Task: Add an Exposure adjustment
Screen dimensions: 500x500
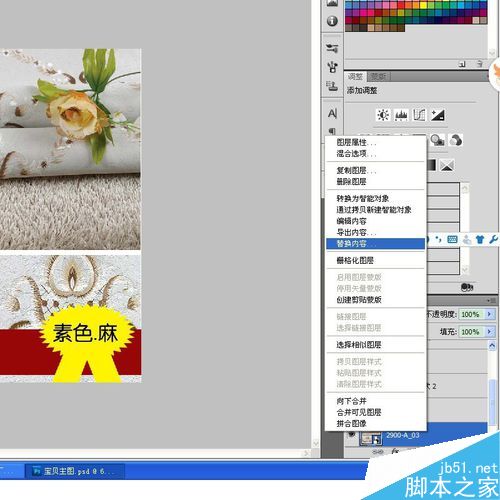Action: [x=438, y=115]
